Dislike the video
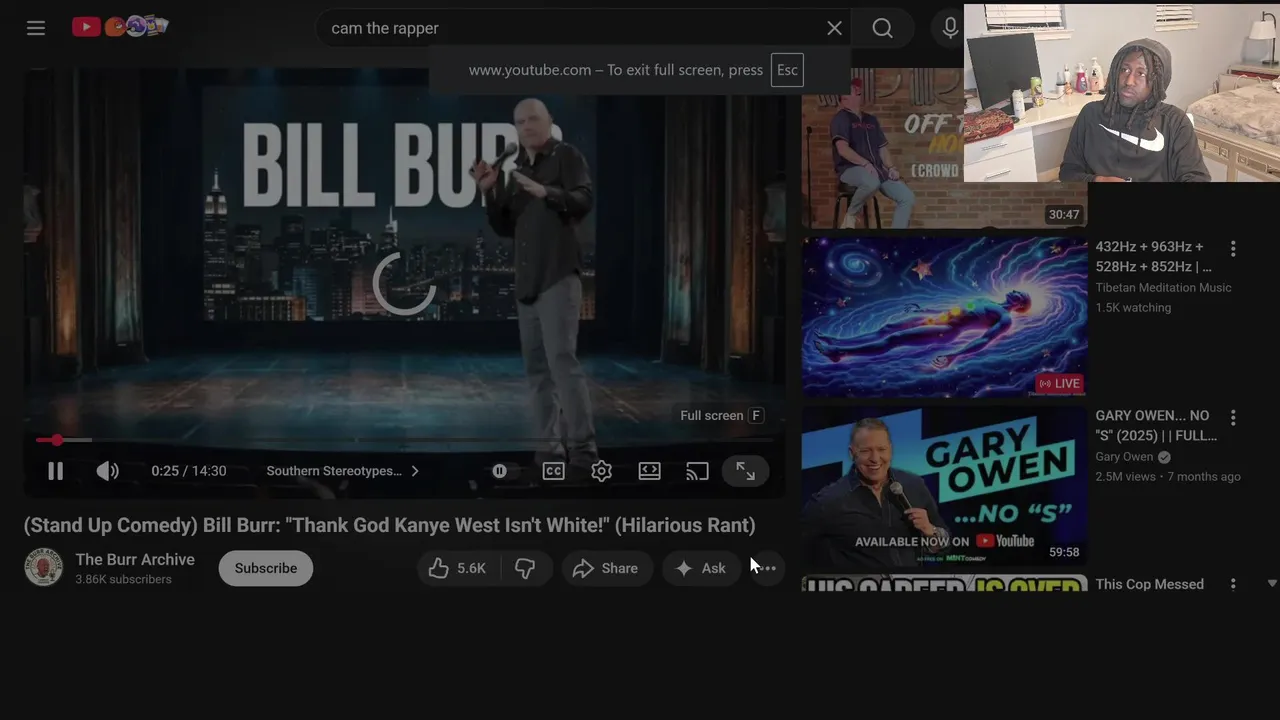 (525, 568)
